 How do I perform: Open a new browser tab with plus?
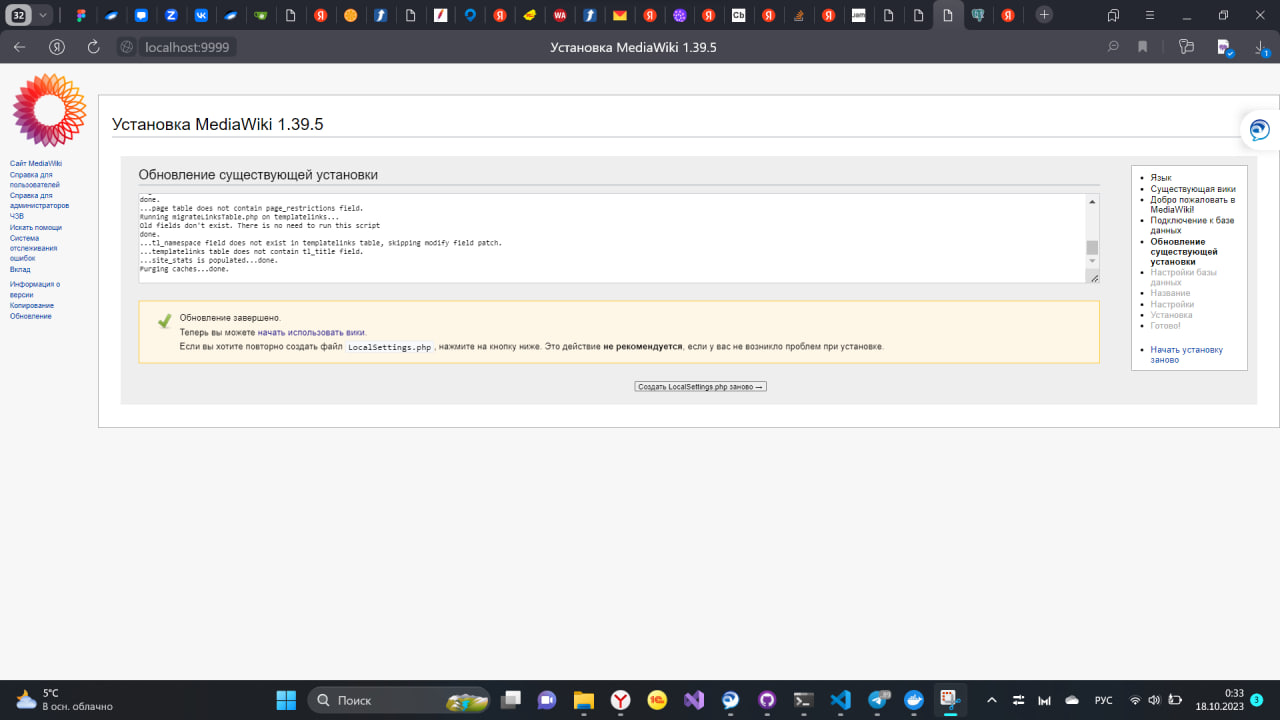1044,15
